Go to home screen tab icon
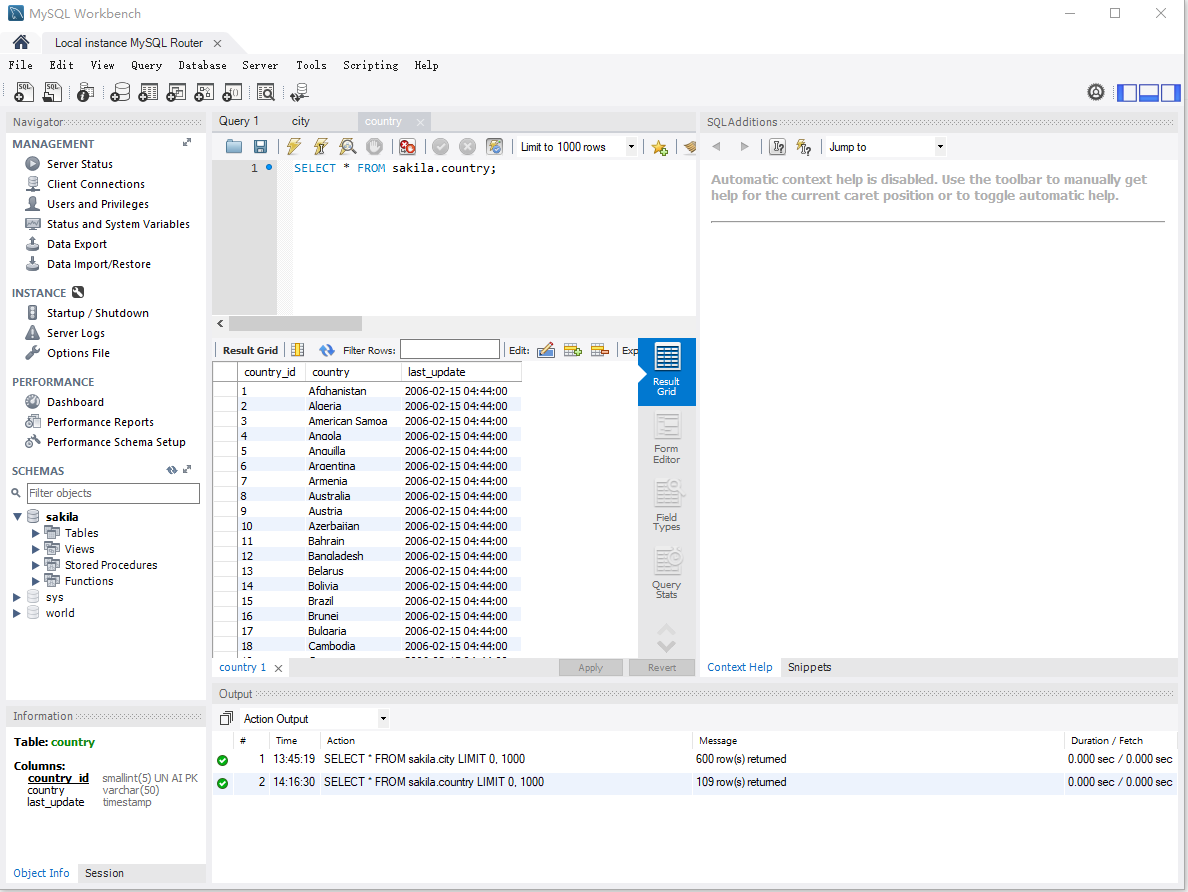Screen dimensions: 1188x892 tap(21, 42)
